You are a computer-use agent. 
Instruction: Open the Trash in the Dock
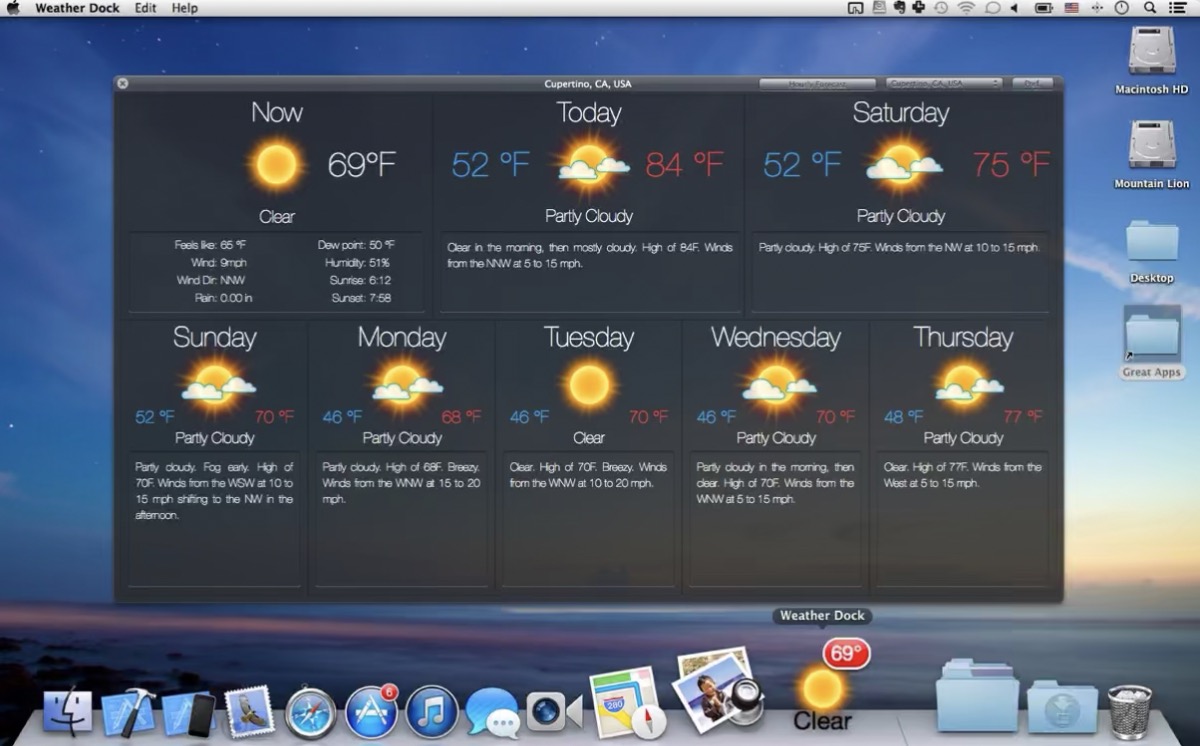[x=1129, y=711]
